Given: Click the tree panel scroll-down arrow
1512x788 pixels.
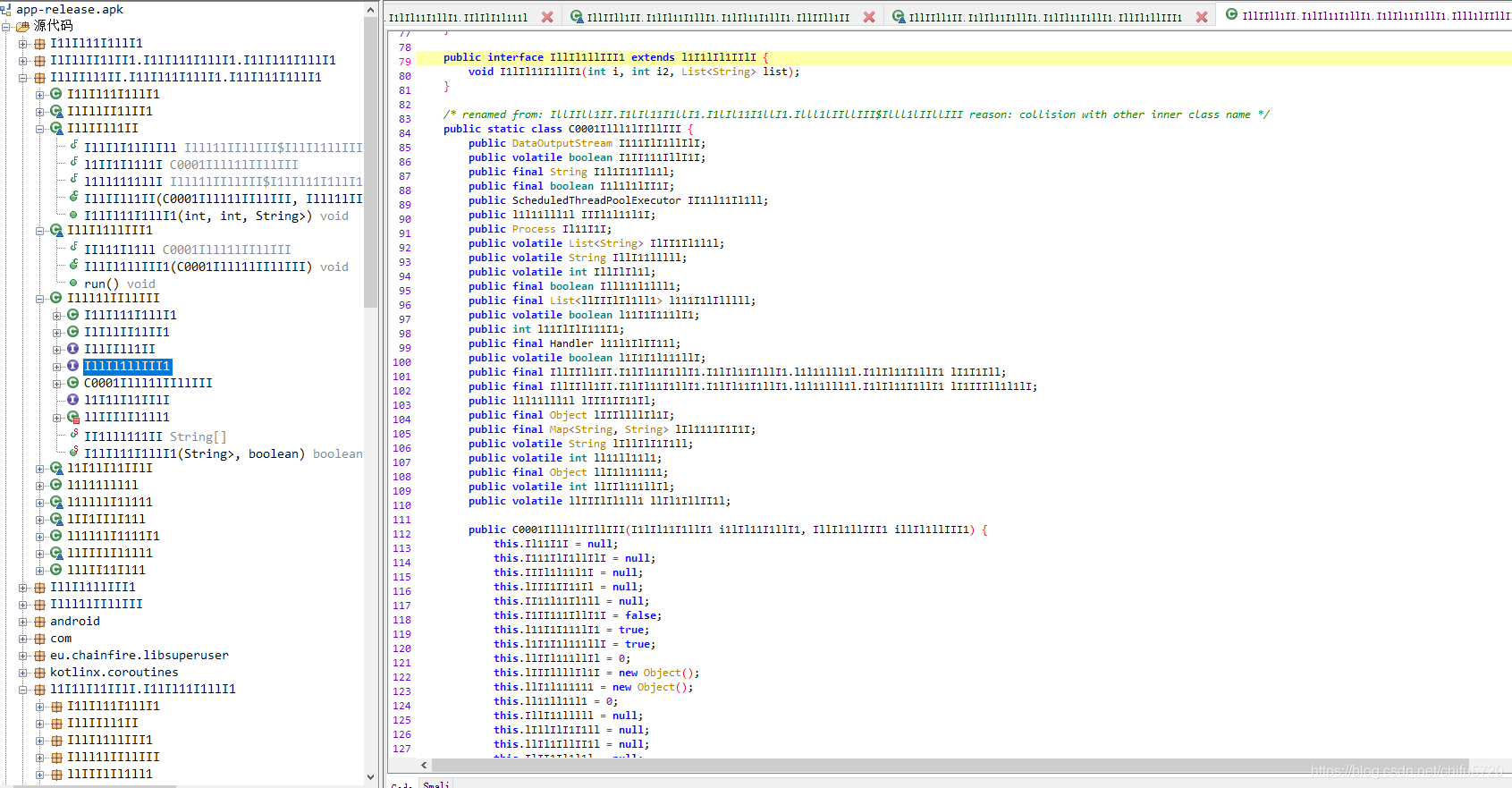Looking at the screenshot, I should pyautogui.click(x=371, y=777).
